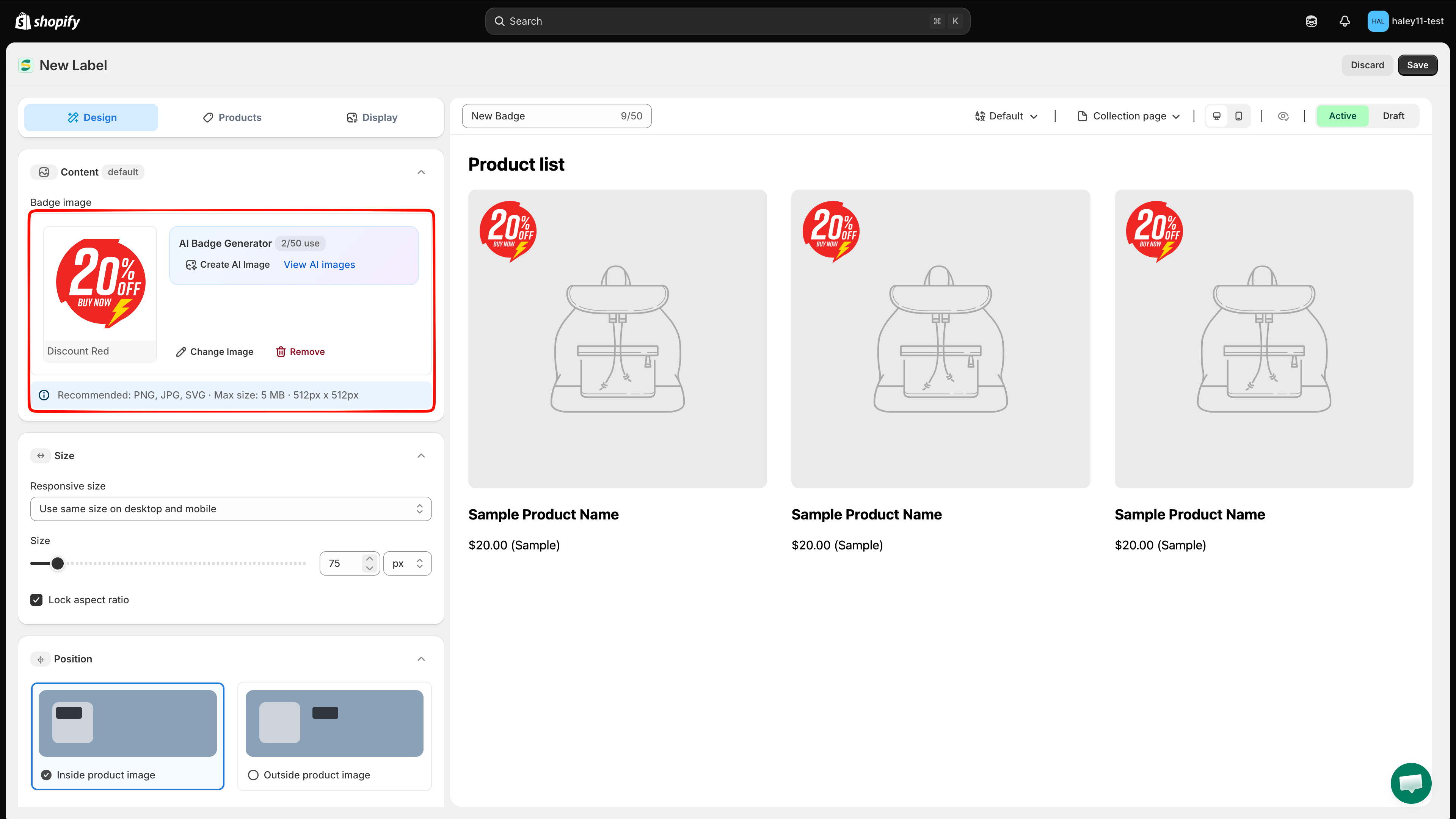Click the Create AI Image sparkle icon
This screenshot has height=819, width=1456.
(x=191, y=265)
